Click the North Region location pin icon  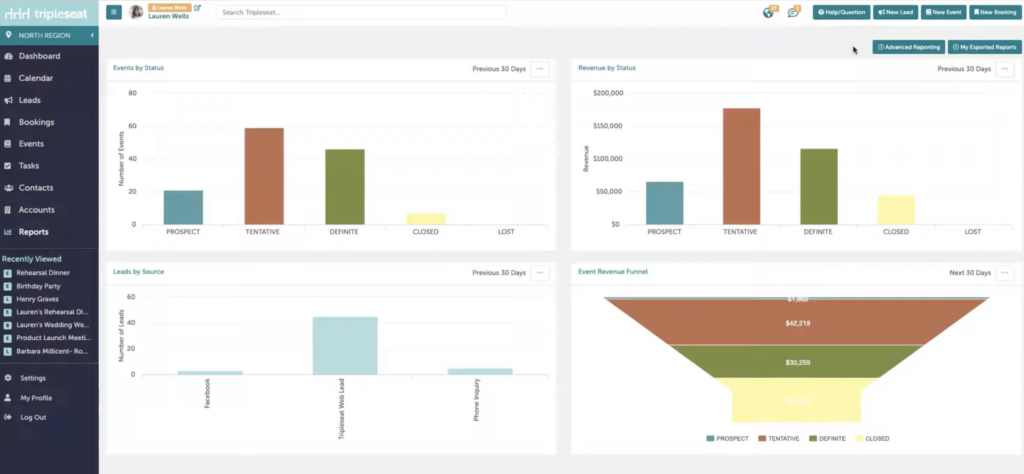click(8, 35)
